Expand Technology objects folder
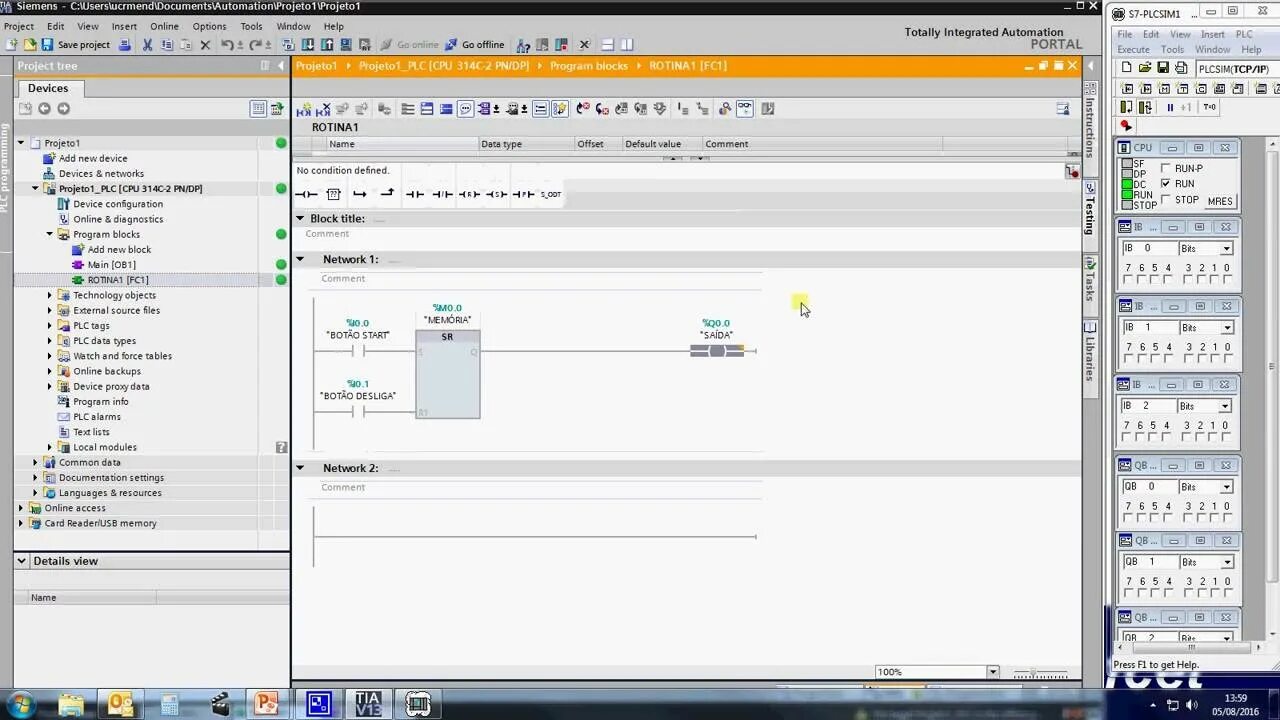 (49, 295)
